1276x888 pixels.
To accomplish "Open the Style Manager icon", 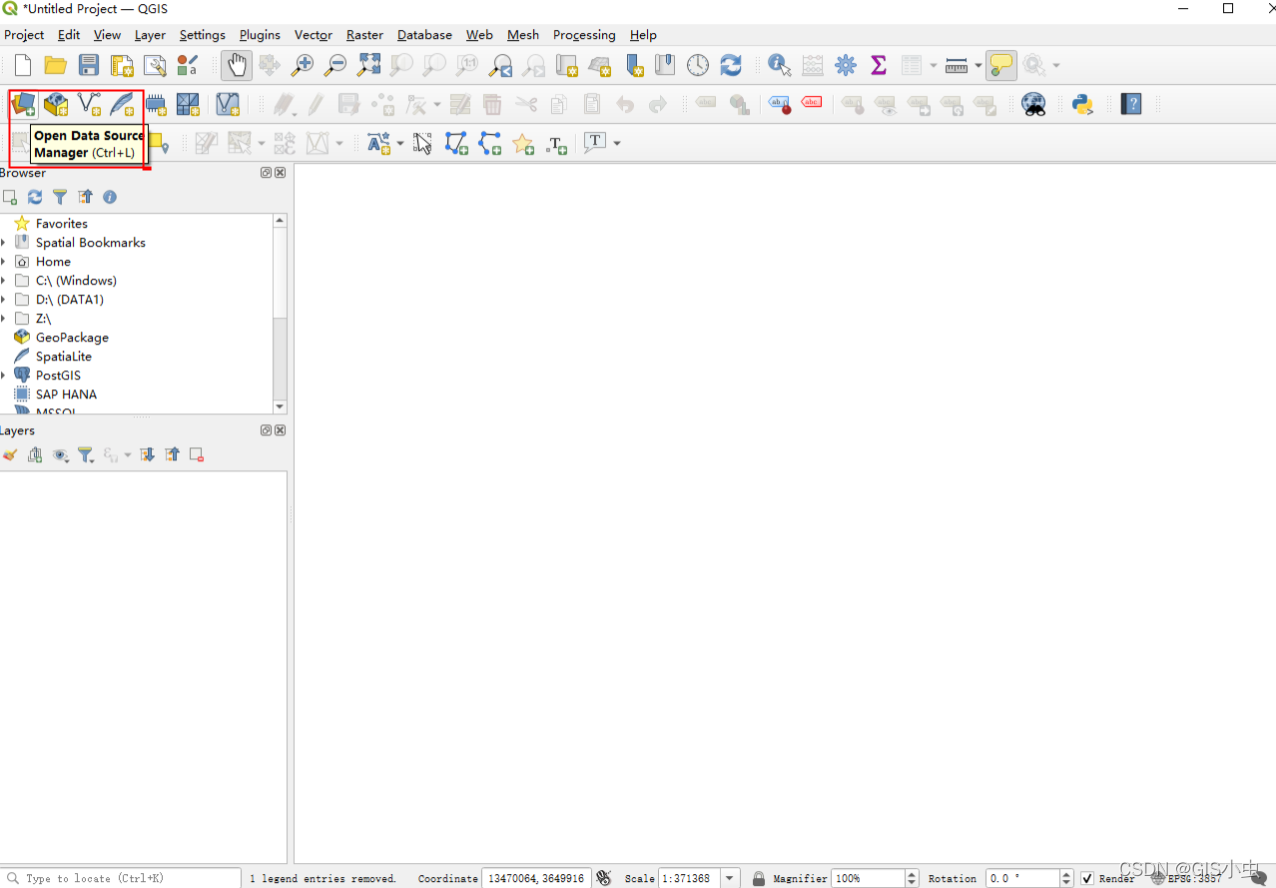I will (188, 66).
